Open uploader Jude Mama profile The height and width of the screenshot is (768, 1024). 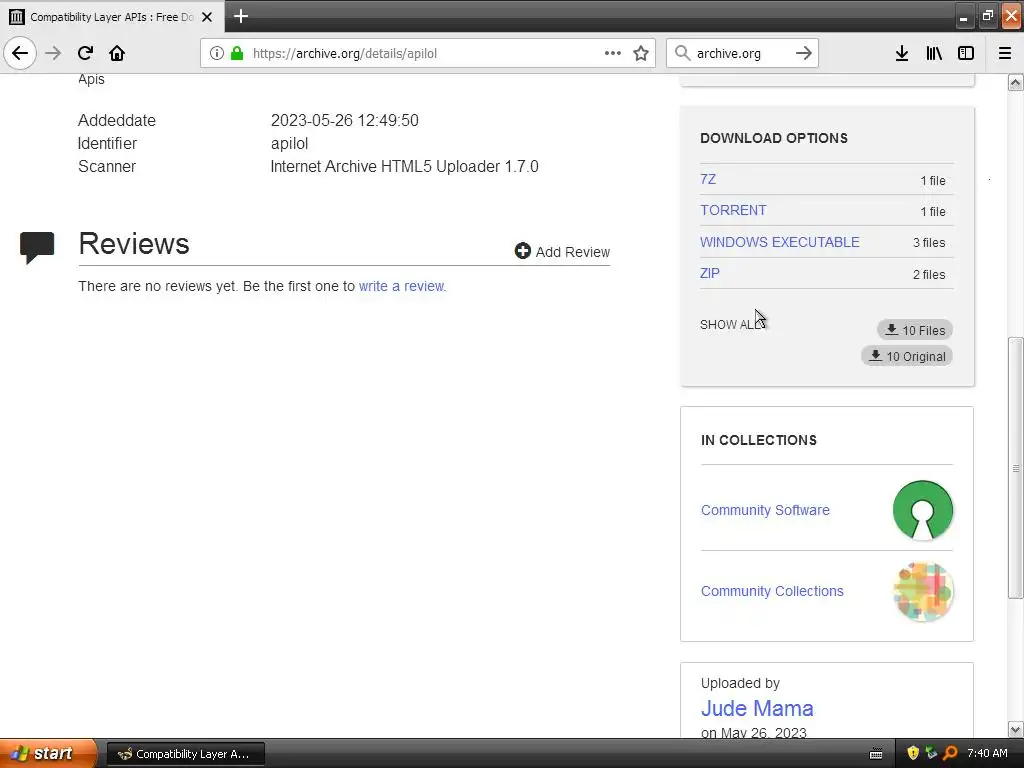tap(757, 709)
